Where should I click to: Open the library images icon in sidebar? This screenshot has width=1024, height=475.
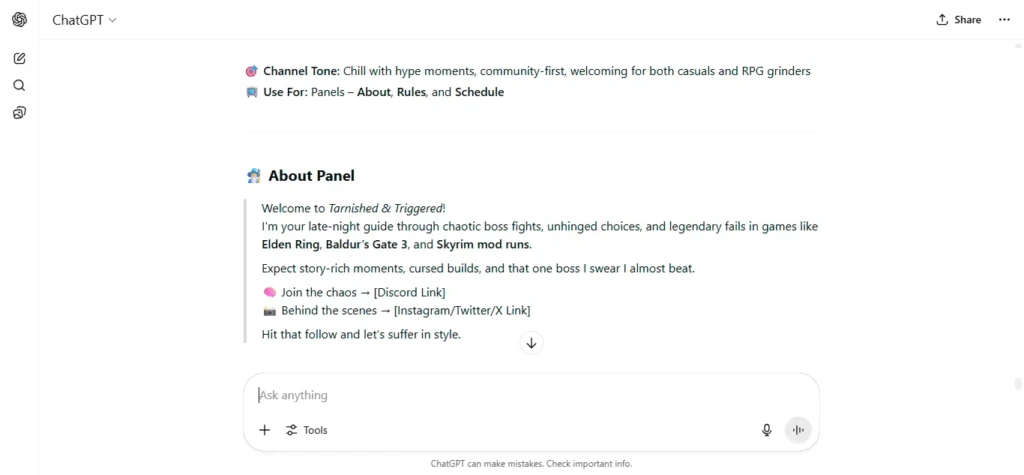coord(20,113)
